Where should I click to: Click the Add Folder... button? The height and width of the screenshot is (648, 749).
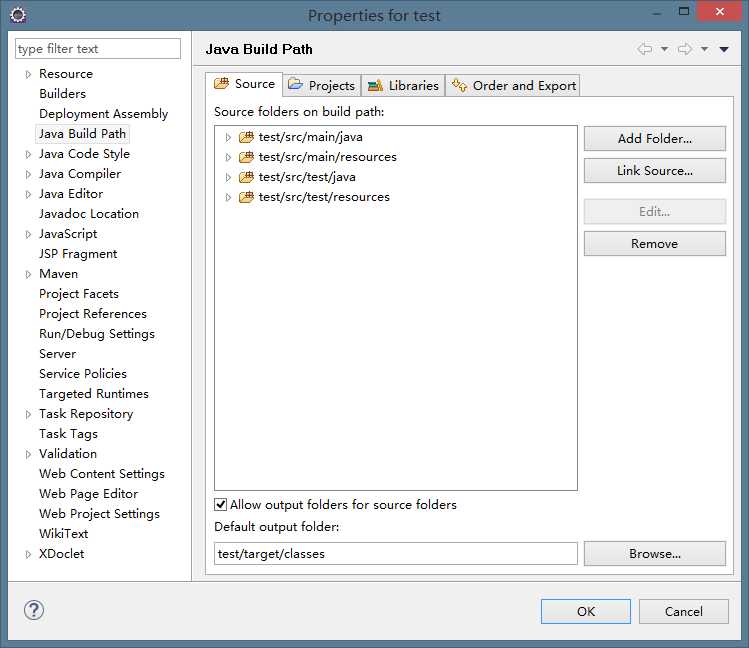pos(654,139)
